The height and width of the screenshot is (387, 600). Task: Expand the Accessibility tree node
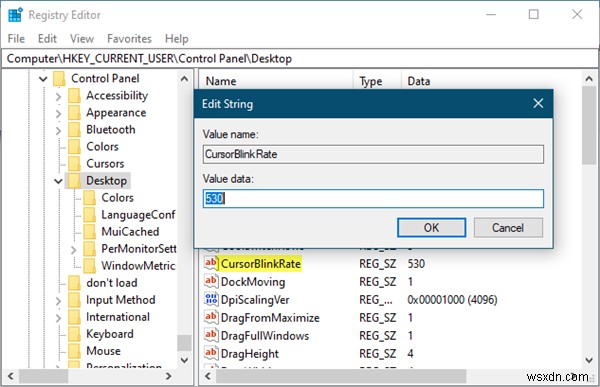pyautogui.click(x=58, y=96)
